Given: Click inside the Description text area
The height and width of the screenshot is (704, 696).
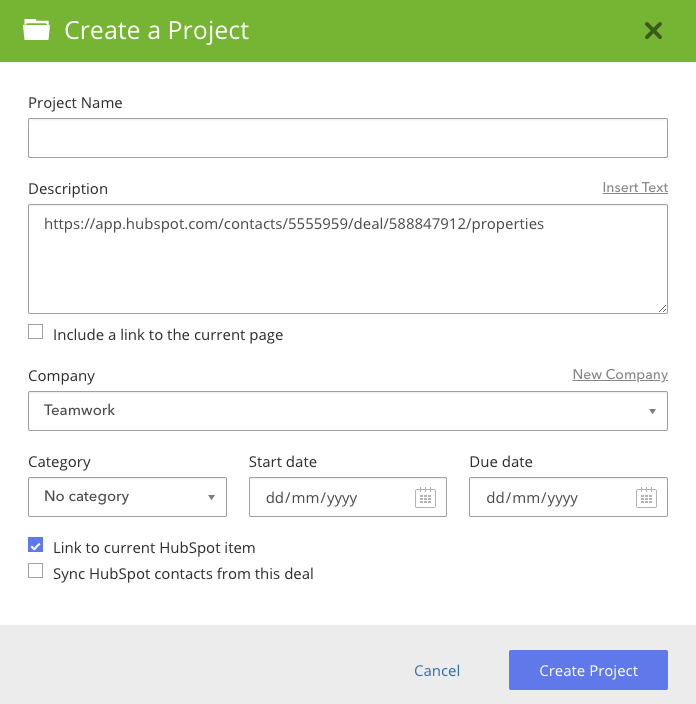Looking at the screenshot, I should click(348, 259).
